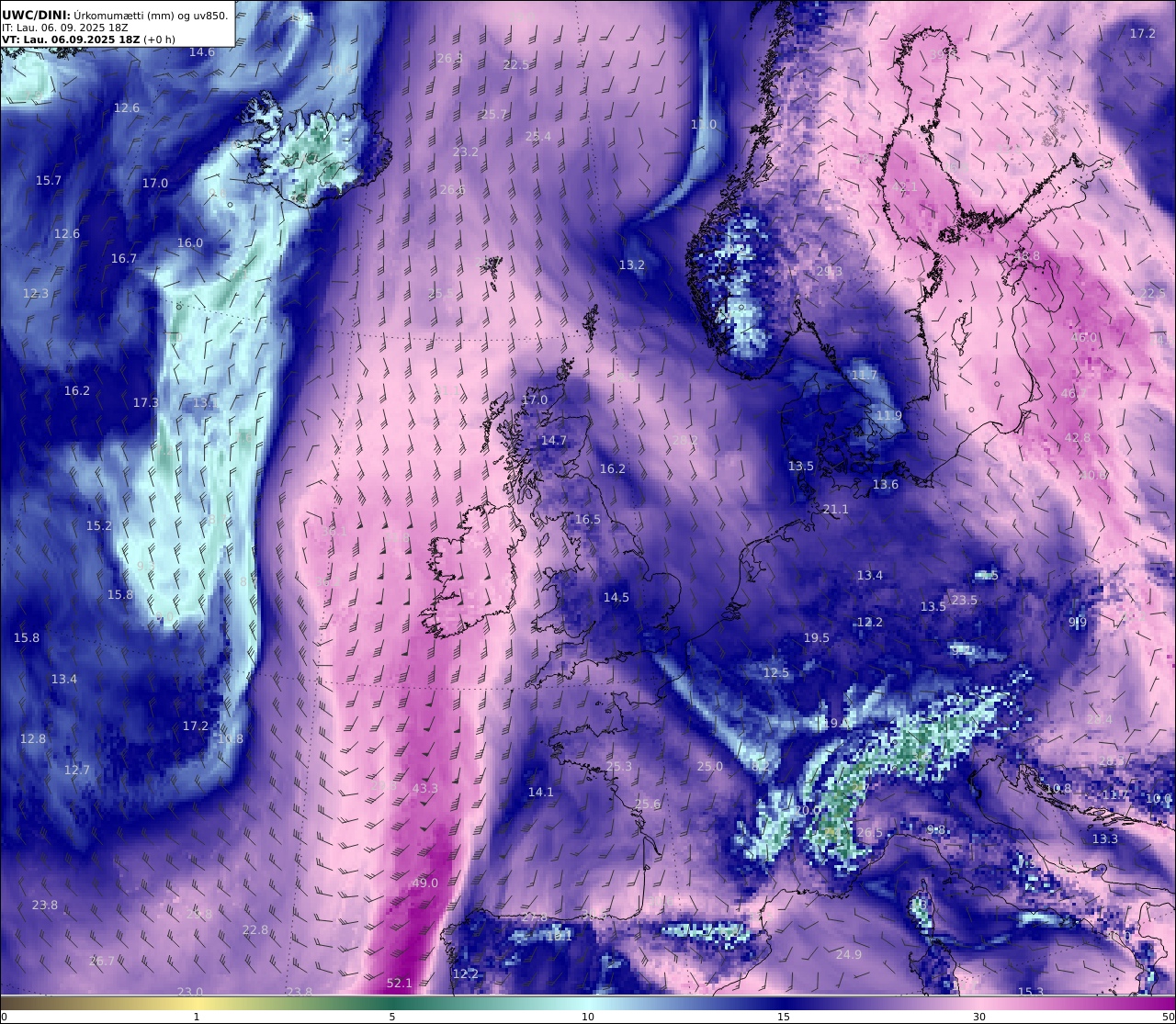Click the 40.6 value over eastern Europe

coord(1093,475)
